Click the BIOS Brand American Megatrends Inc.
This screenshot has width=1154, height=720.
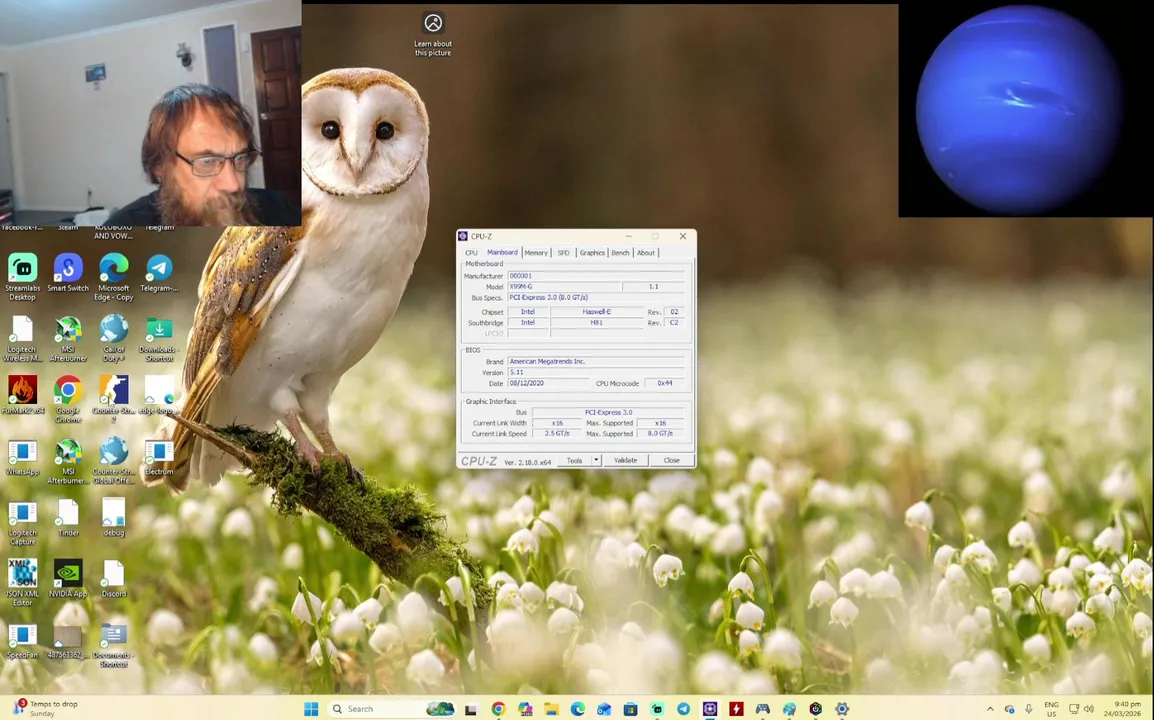[595, 361]
